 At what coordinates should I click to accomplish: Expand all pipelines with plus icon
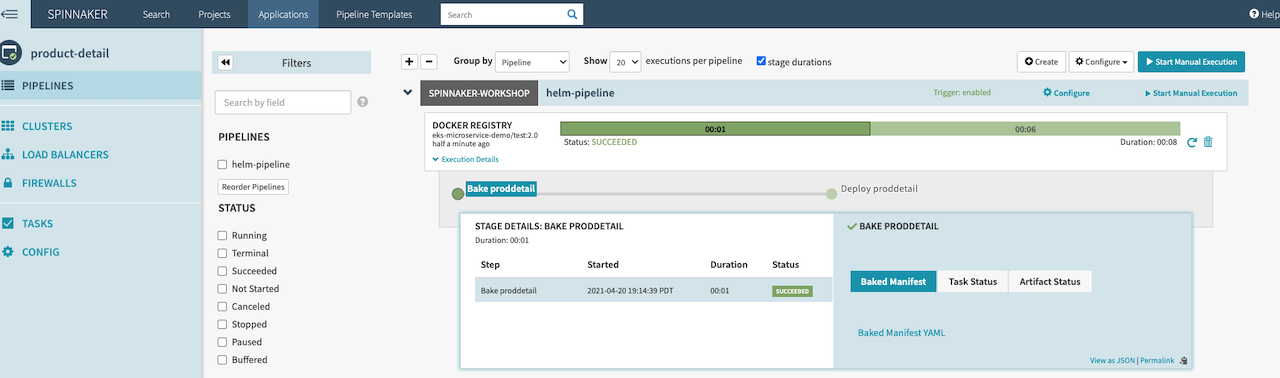tap(409, 62)
